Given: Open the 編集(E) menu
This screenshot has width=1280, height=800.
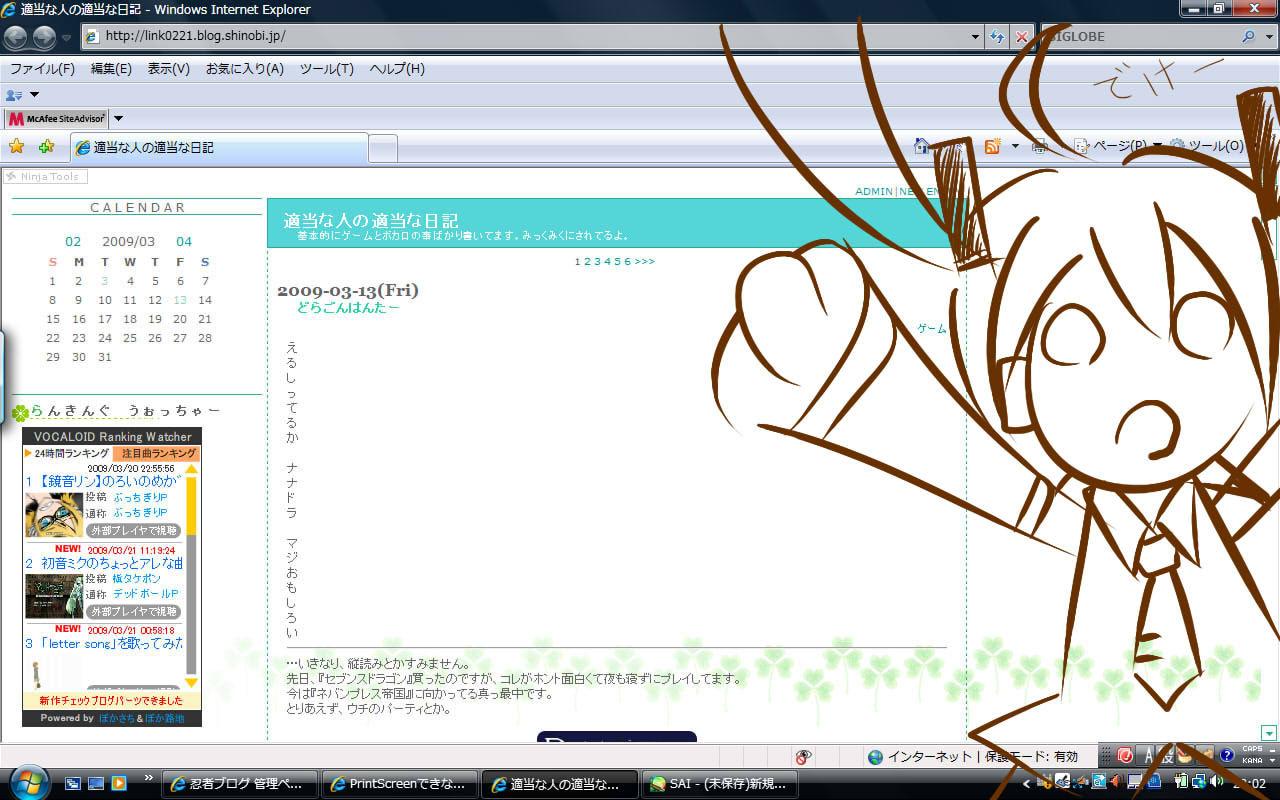Looking at the screenshot, I should [x=111, y=69].
